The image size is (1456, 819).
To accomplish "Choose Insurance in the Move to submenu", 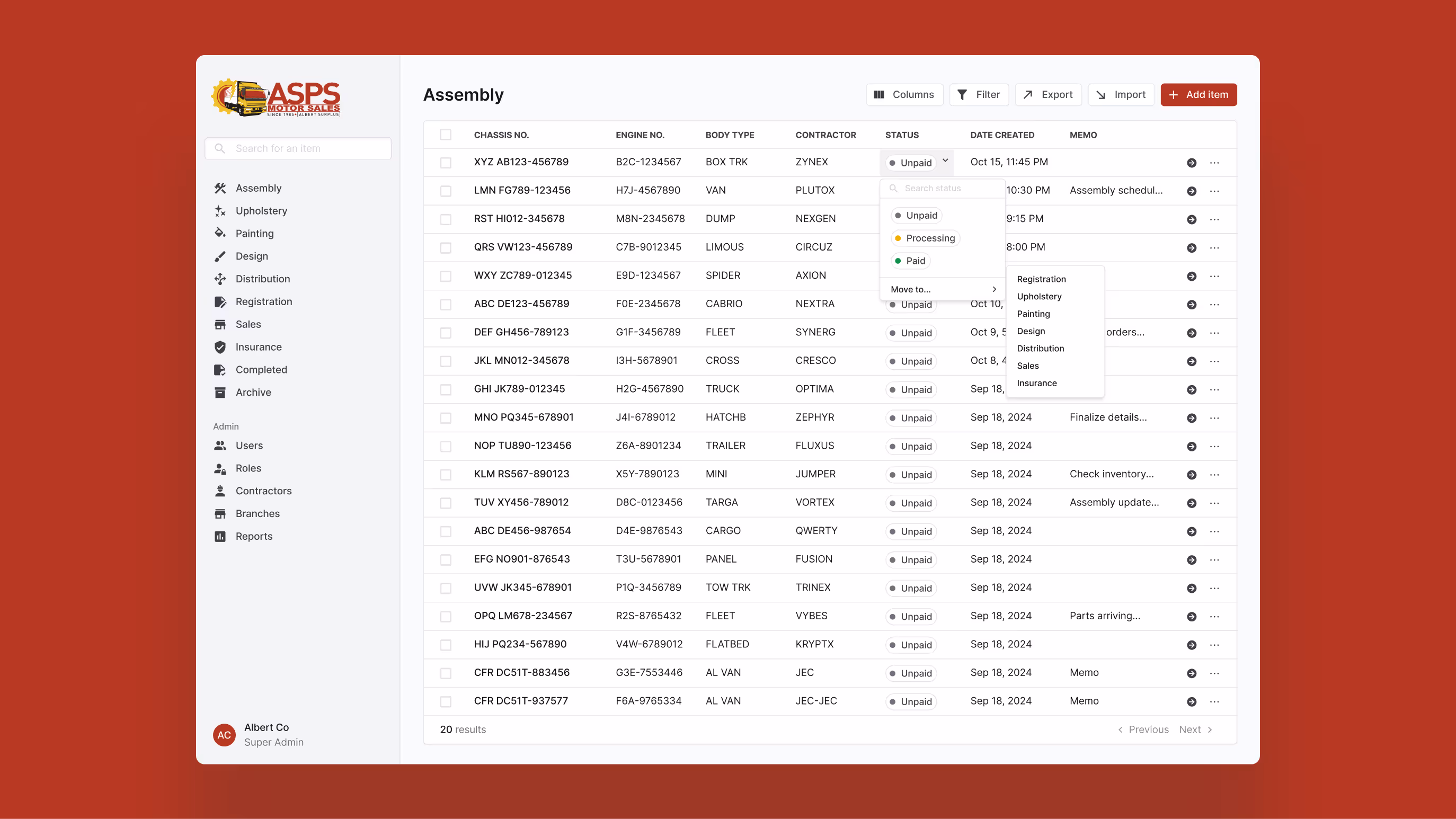I will (x=1036, y=382).
